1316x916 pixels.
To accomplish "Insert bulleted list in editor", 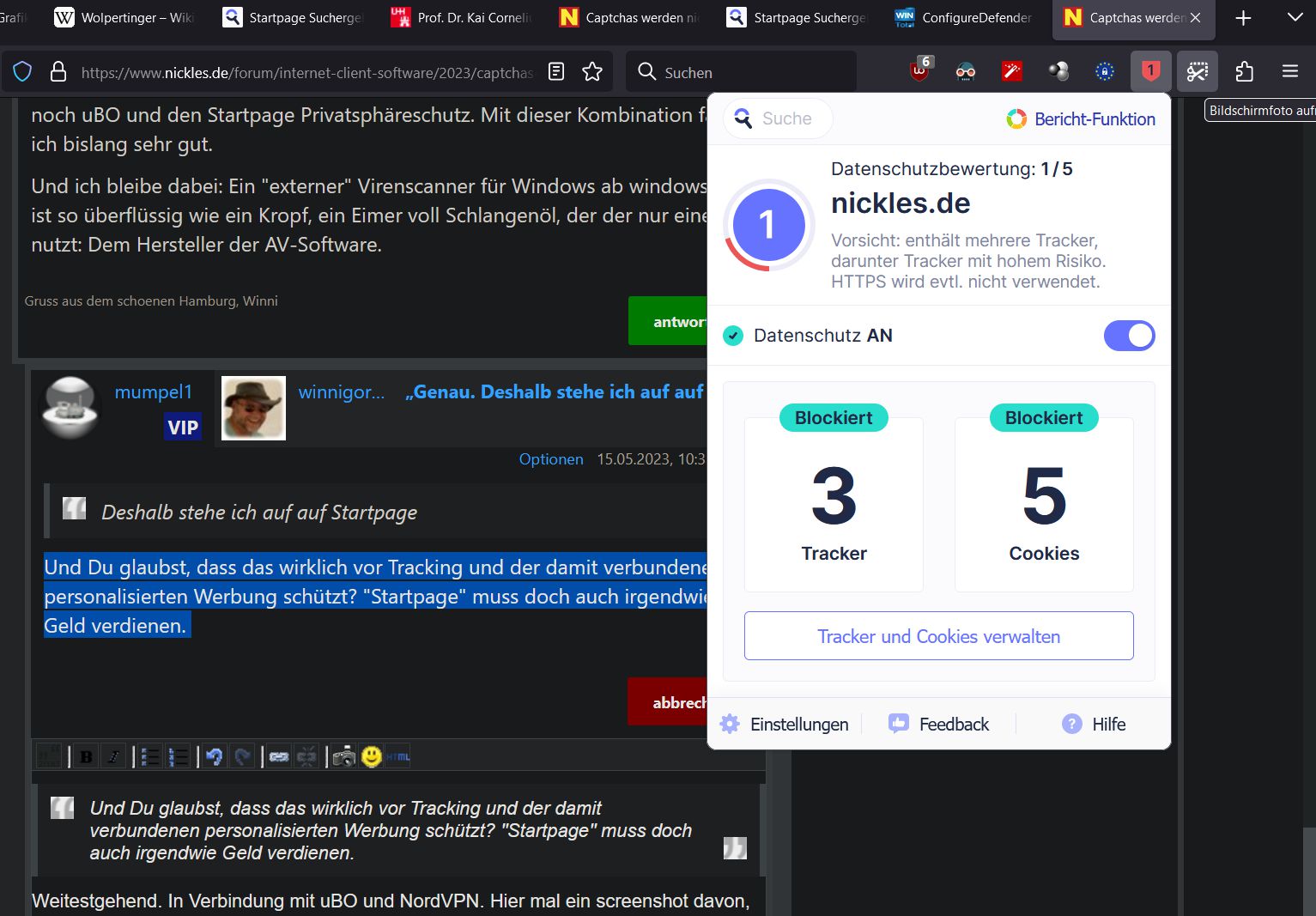I will pyautogui.click(x=150, y=756).
